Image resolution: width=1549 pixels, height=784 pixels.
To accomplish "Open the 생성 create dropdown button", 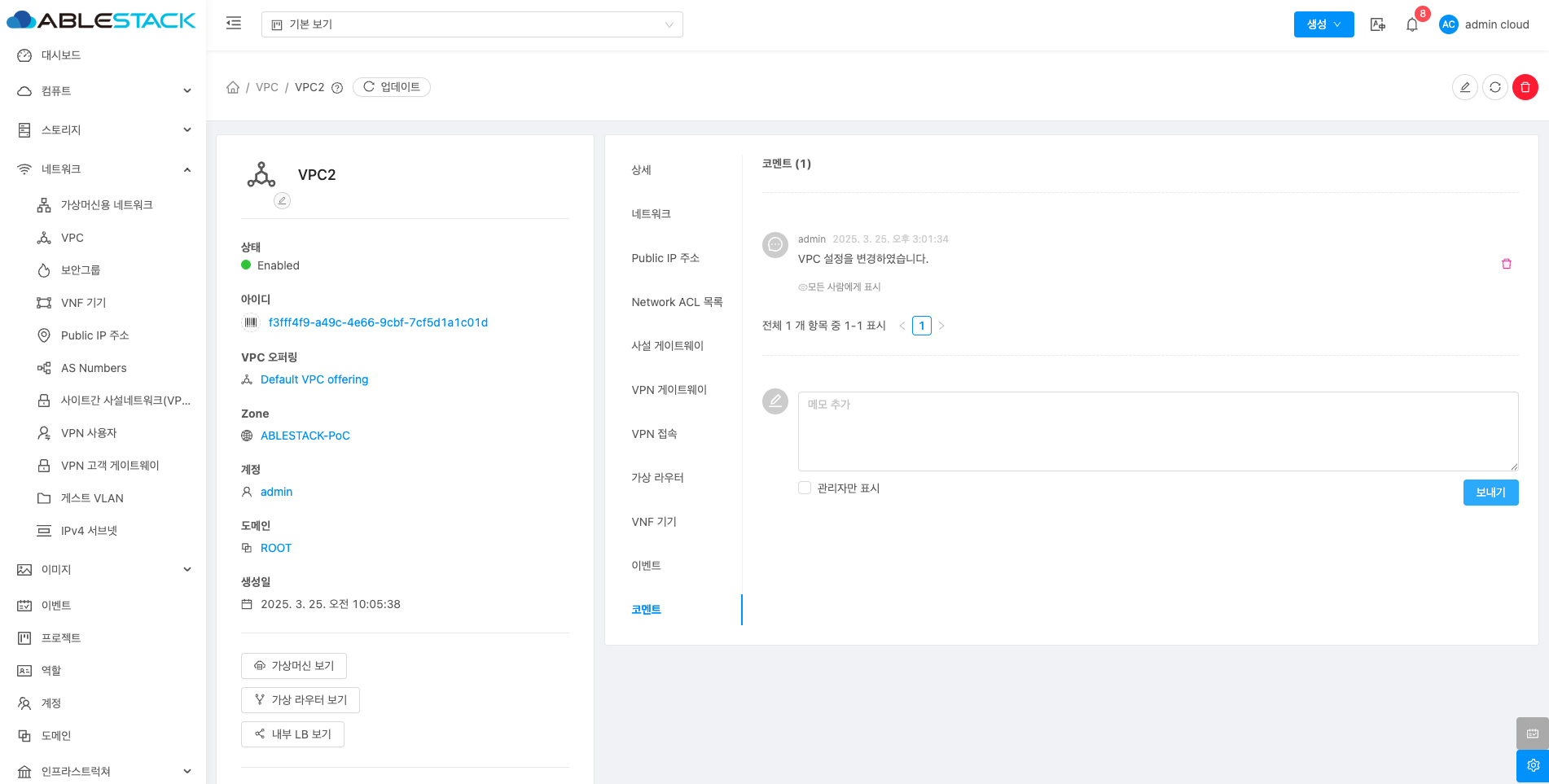I will pyautogui.click(x=1323, y=24).
